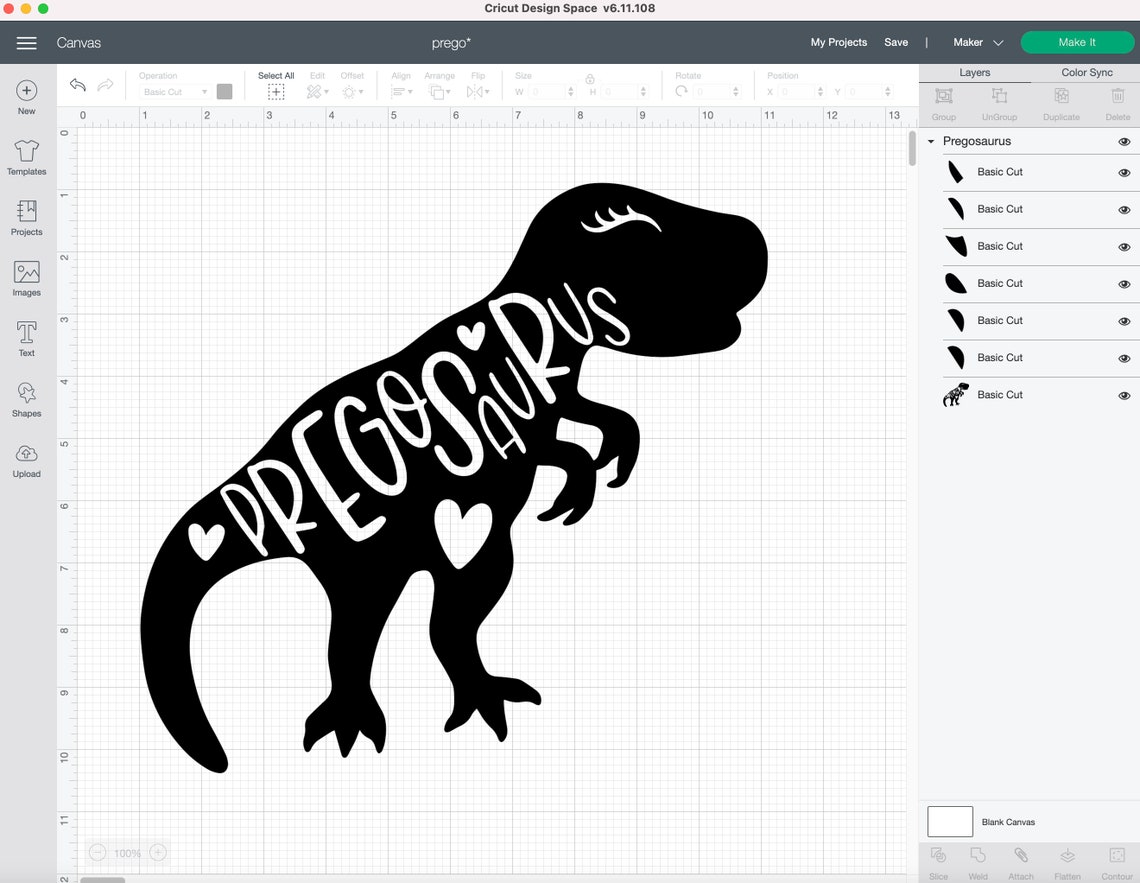Open the Shapes panel
The height and width of the screenshot is (883, 1140).
[x=26, y=399]
